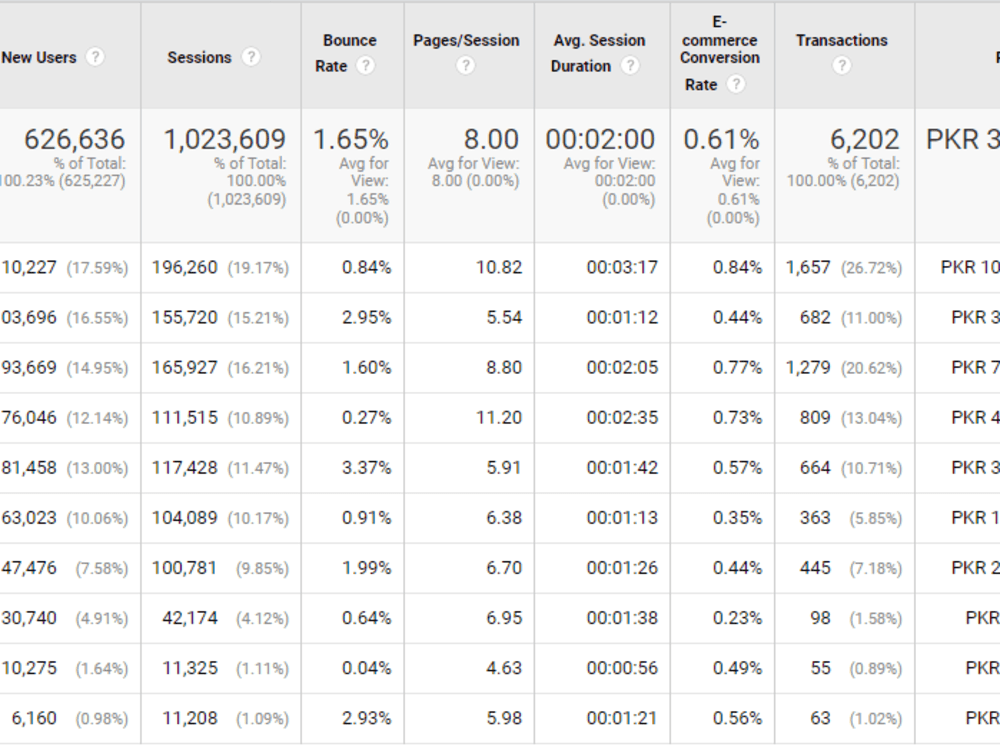Sort by E-commerce Conversion Rate header
Screen dimensions: 1000x750
click(x=719, y=53)
